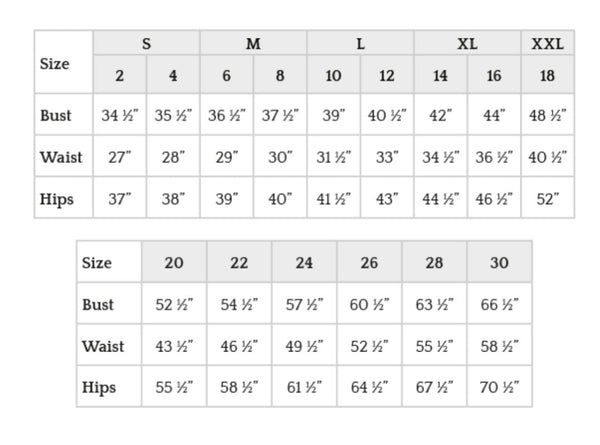This screenshot has width=600, height=445.
Task: Click the S size group header
Action: point(147,44)
